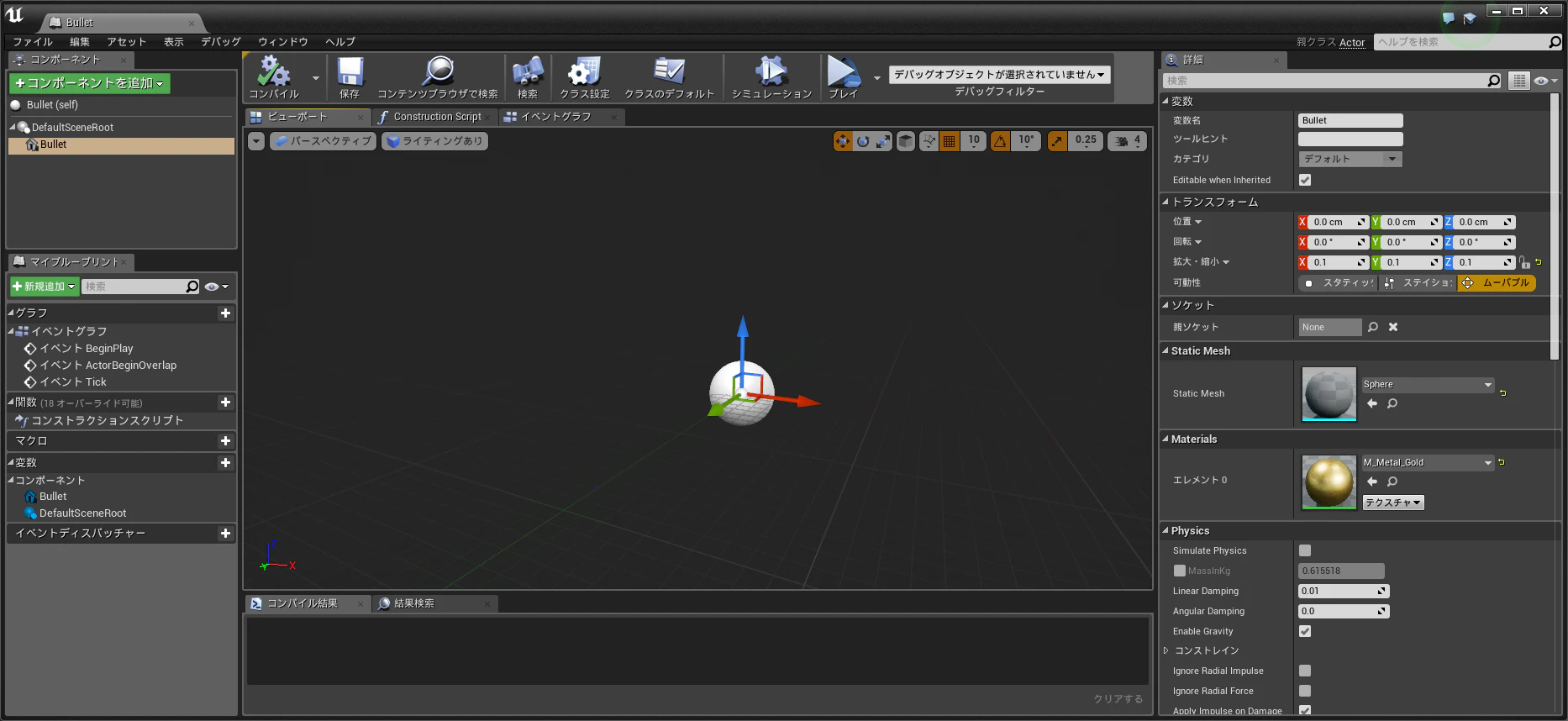
Task: Check Ignore Radial Impulse checkbox
Action: tap(1305, 671)
